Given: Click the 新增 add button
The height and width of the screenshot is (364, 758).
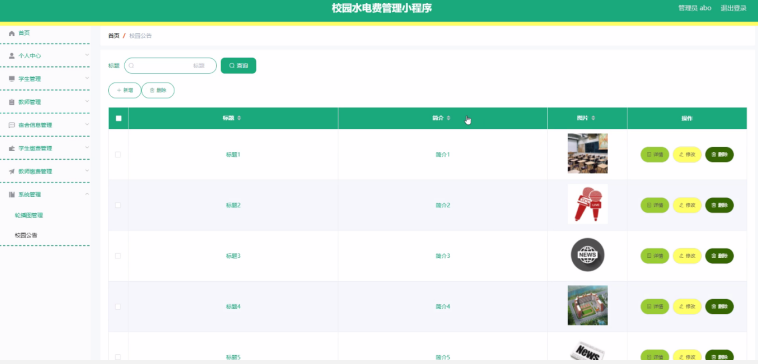Looking at the screenshot, I should click(125, 90).
